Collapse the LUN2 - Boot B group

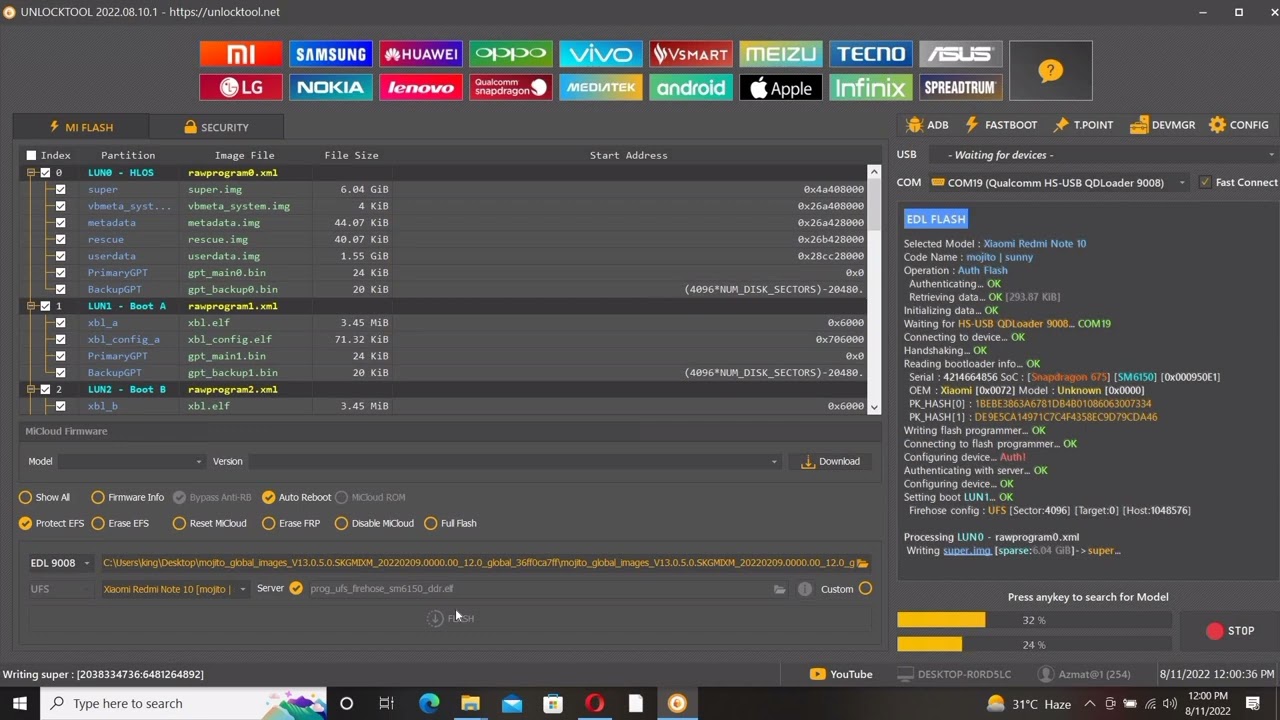[31, 389]
